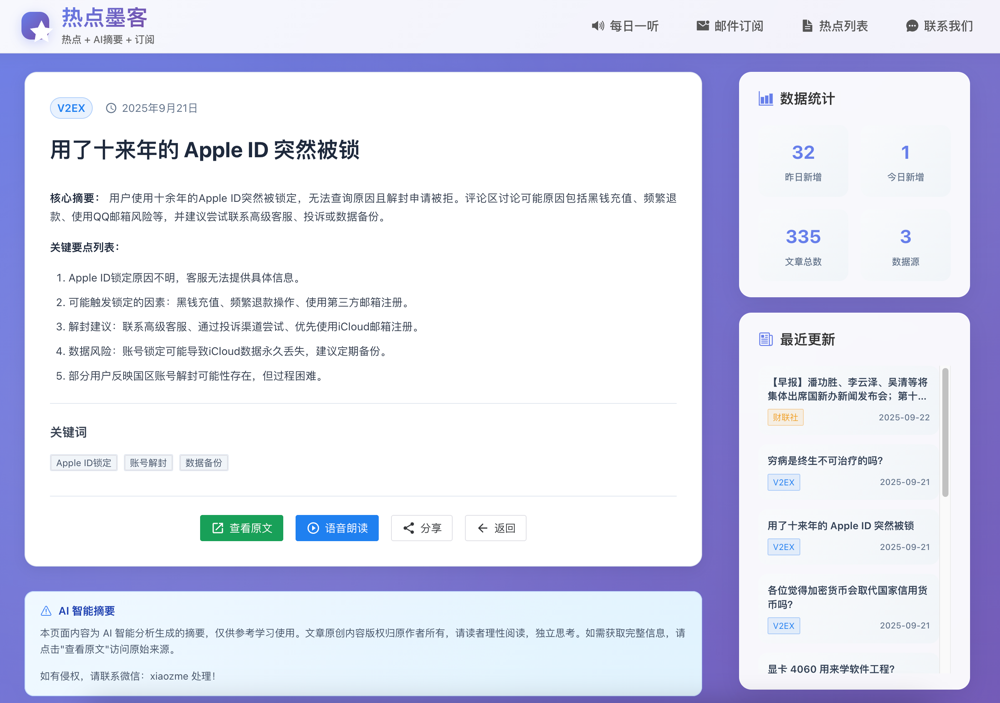Select the 账号解封 keyword tag
Image resolution: width=1000 pixels, height=703 pixels.
click(148, 463)
